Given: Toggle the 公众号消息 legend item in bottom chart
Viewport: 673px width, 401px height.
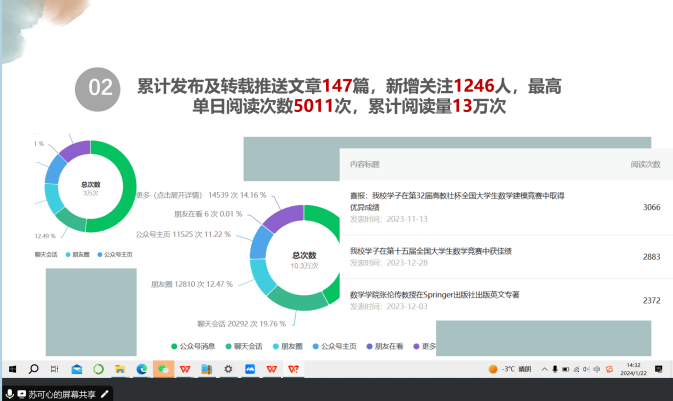Looking at the screenshot, I should 199,346.
